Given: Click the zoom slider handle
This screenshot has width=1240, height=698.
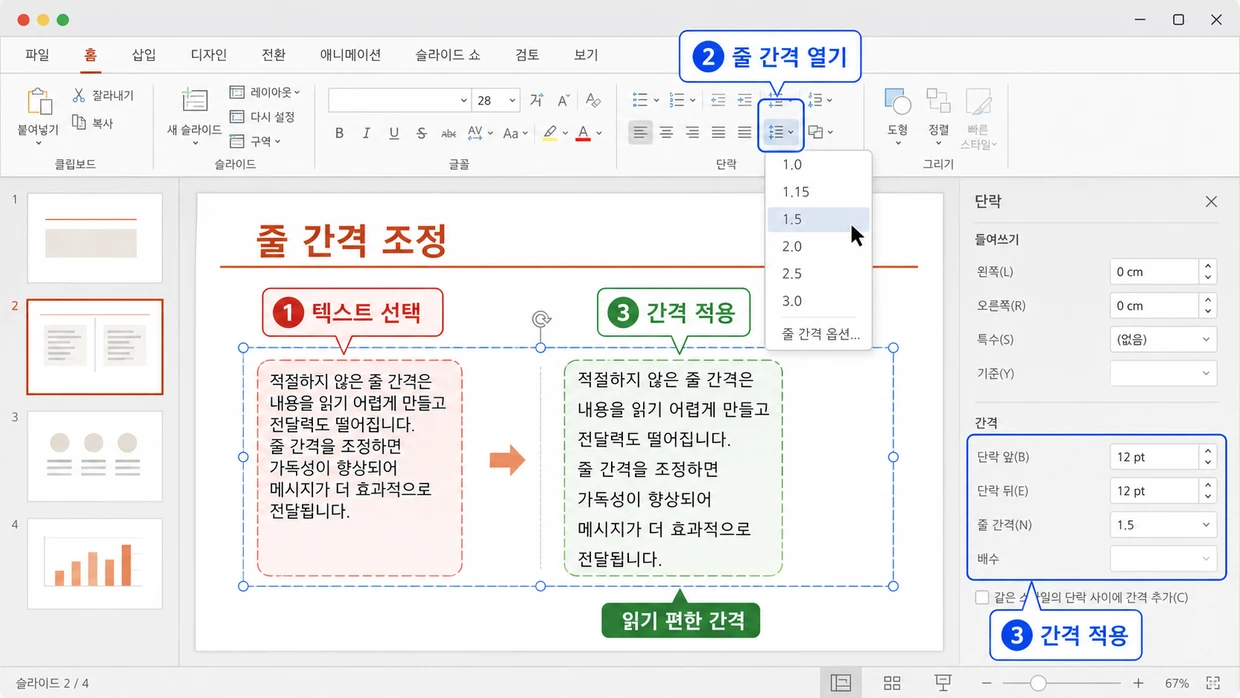Looking at the screenshot, I should point(1039,683).
